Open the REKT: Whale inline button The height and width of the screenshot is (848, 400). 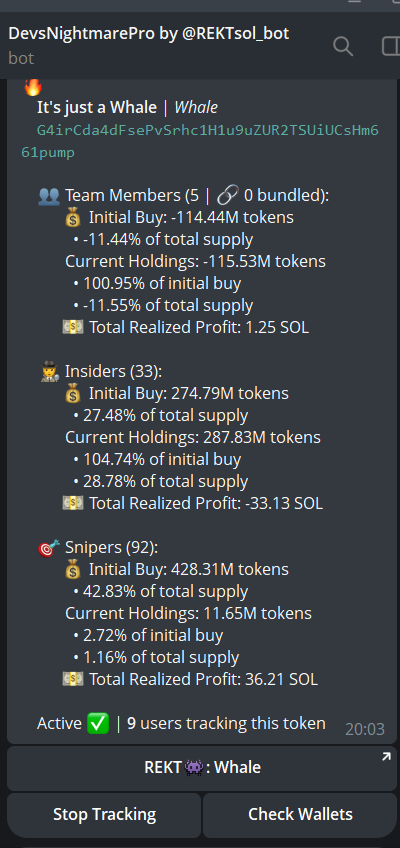tap(202, 768)
